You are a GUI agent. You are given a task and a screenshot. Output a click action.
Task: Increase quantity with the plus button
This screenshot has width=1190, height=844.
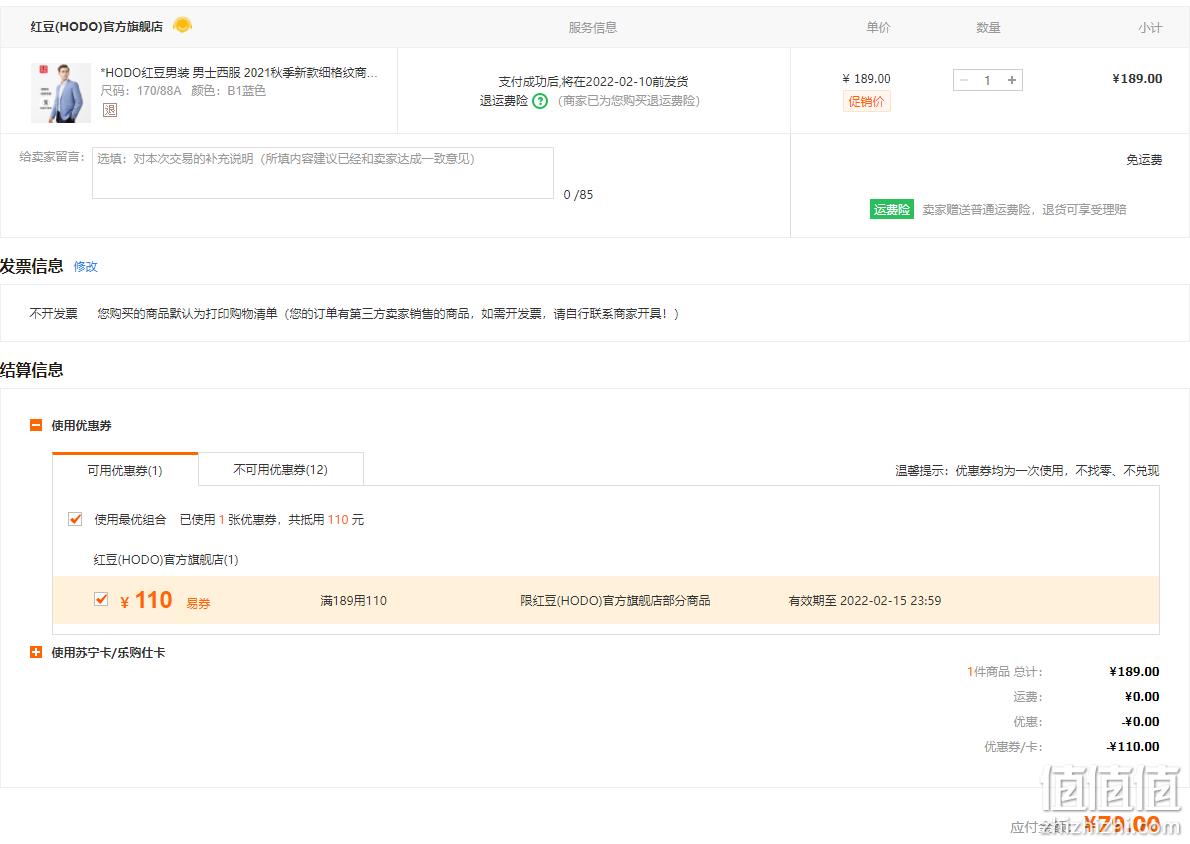[x=1012, y=80]
